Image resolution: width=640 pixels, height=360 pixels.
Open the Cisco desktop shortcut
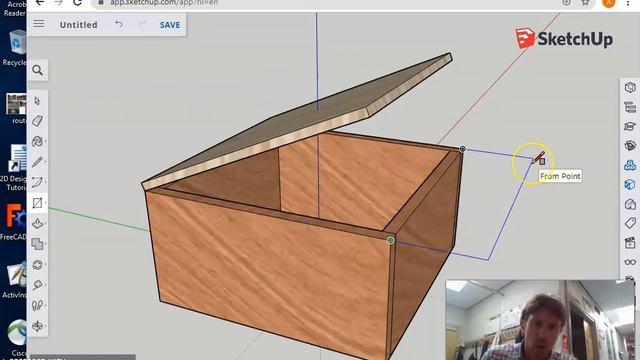point(17,338)
